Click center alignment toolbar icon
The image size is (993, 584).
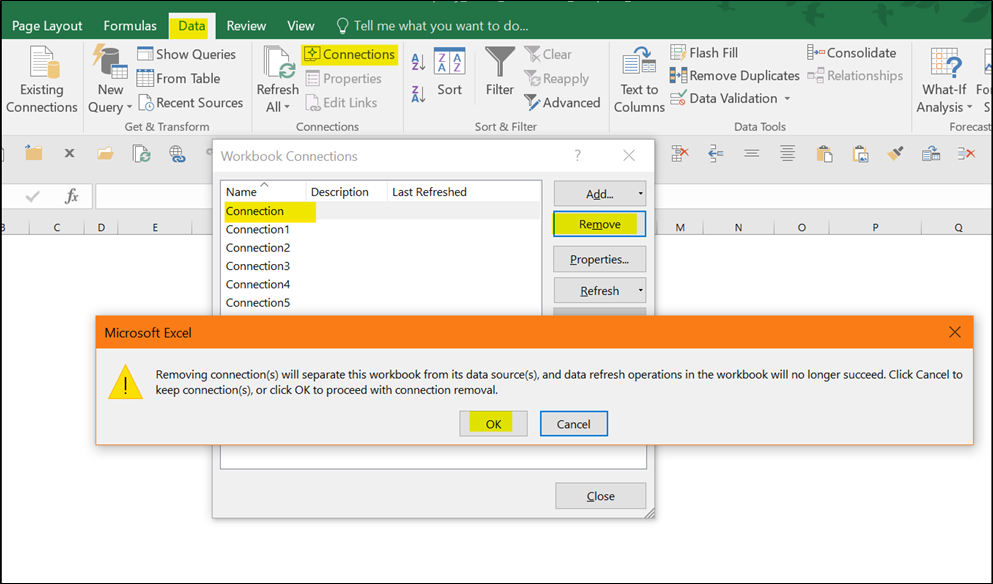tap(752, 153)
